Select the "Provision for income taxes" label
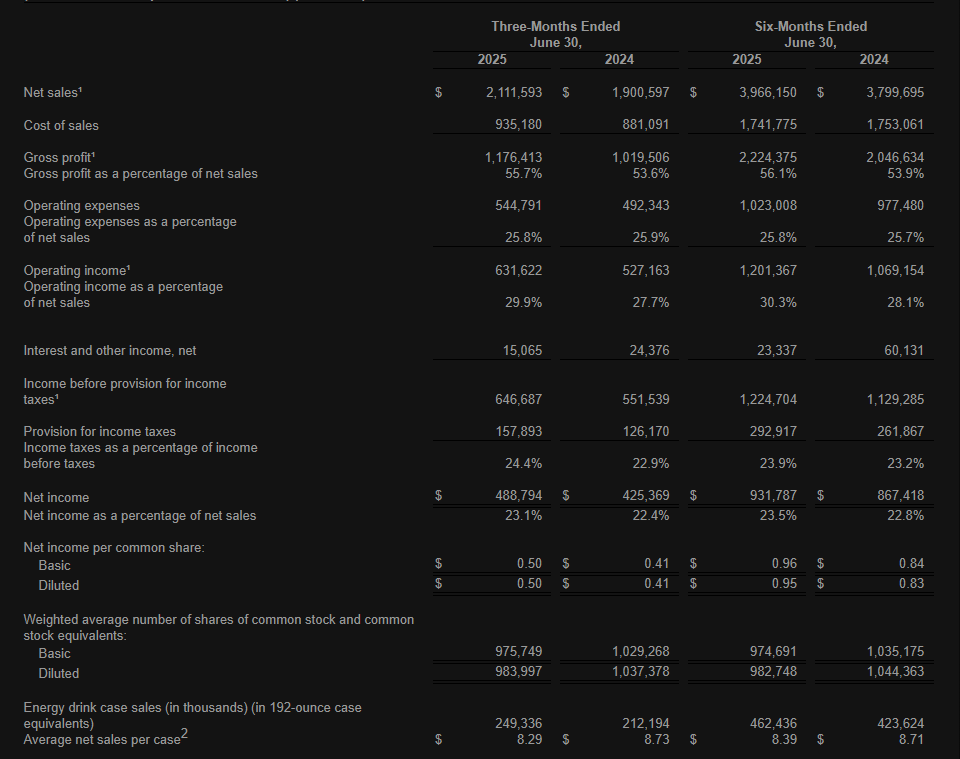Image resolution: width=960 pixels, height=759 pixels. click(x=99, y=431)
